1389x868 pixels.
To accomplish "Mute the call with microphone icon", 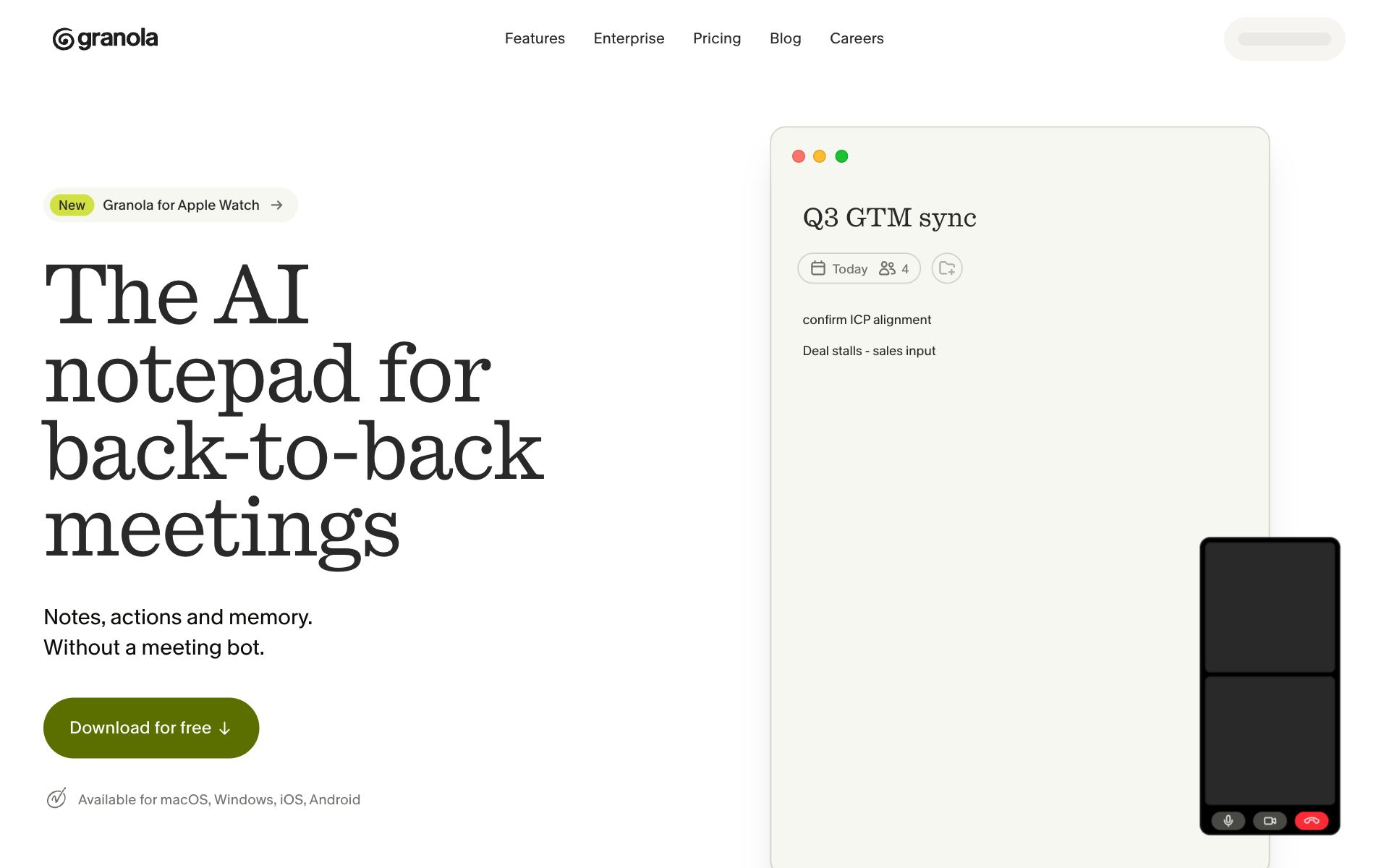I will point(1228,820).
